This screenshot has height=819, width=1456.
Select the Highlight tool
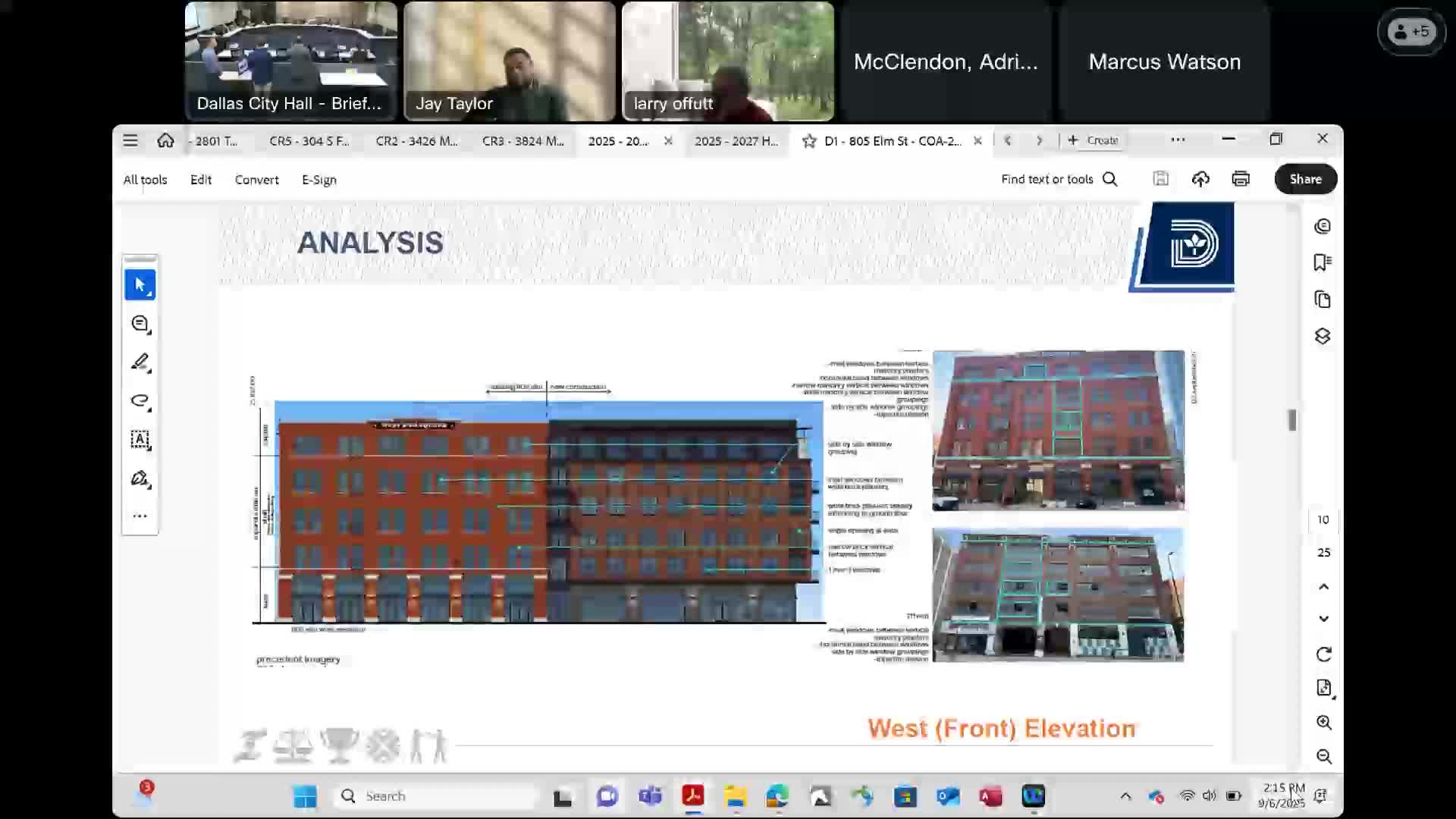pos(140,362)
